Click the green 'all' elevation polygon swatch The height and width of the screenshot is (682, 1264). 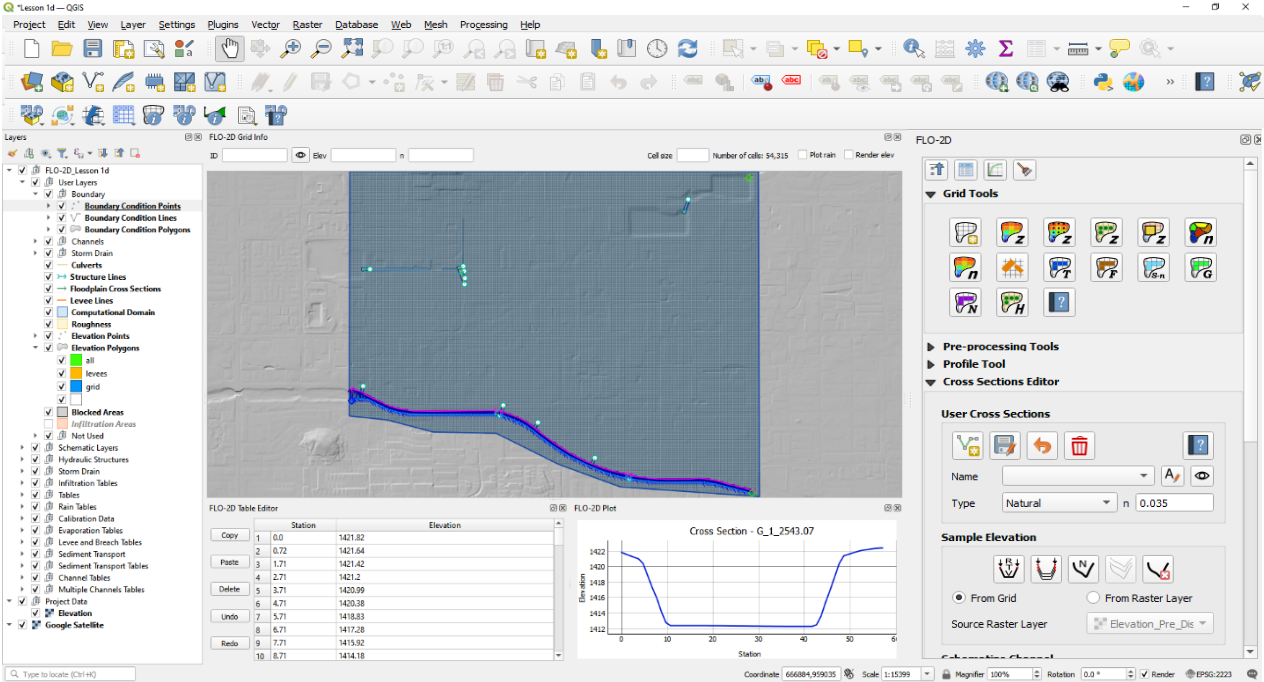[x=75, y=360]
